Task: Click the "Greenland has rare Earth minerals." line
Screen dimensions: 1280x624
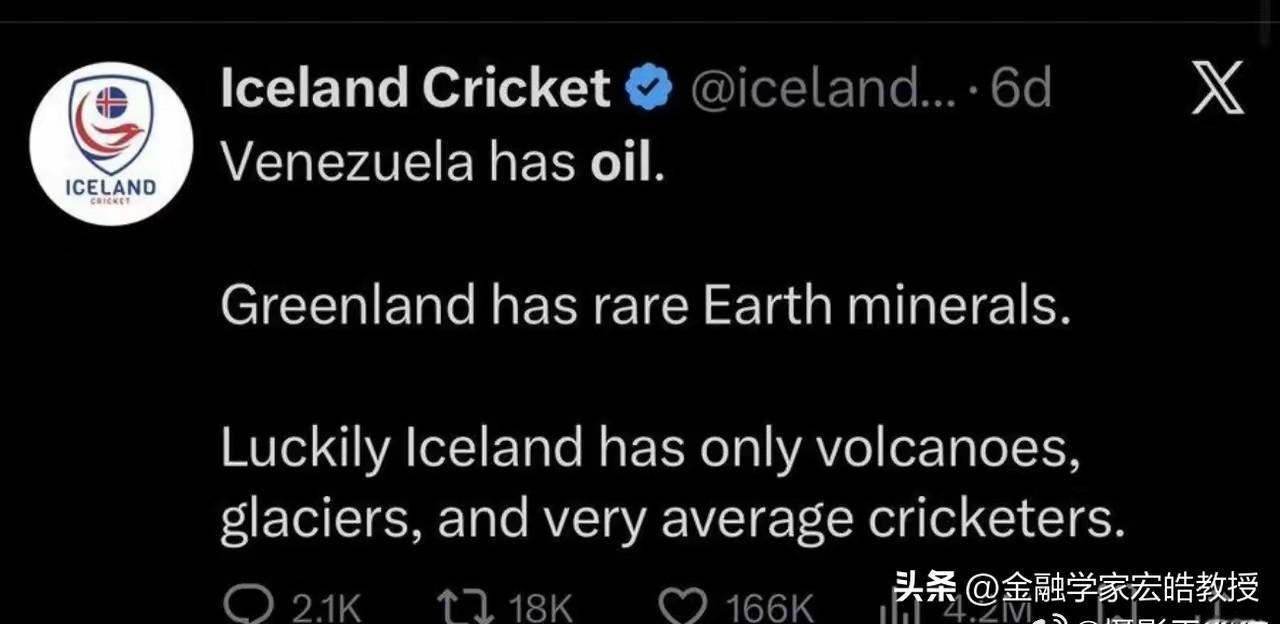Action: click(646, 307)
